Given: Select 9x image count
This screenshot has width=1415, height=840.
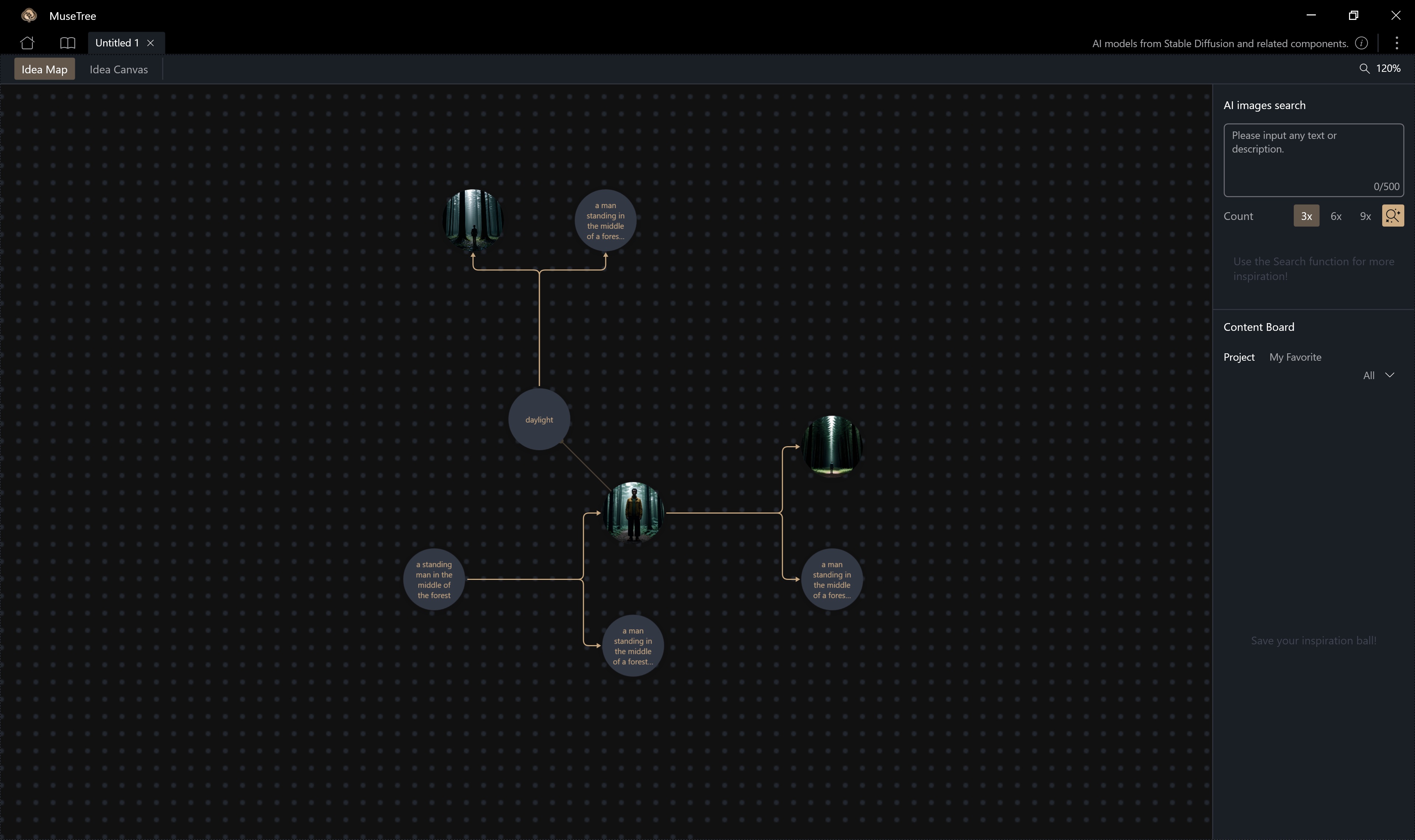Looking at the screenshot, I should [1365, 216].
